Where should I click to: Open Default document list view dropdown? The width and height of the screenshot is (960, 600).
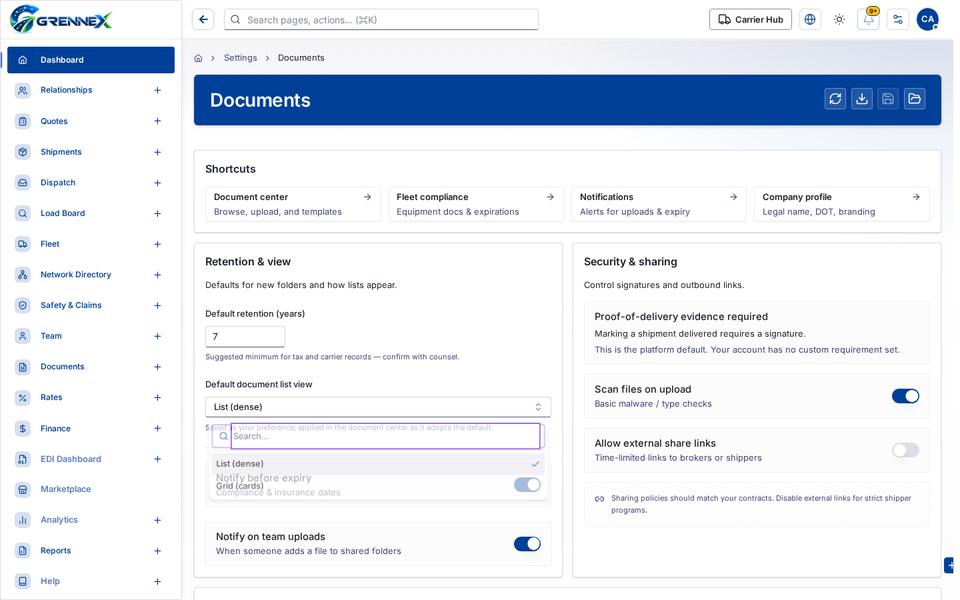(x=378, y=407)
